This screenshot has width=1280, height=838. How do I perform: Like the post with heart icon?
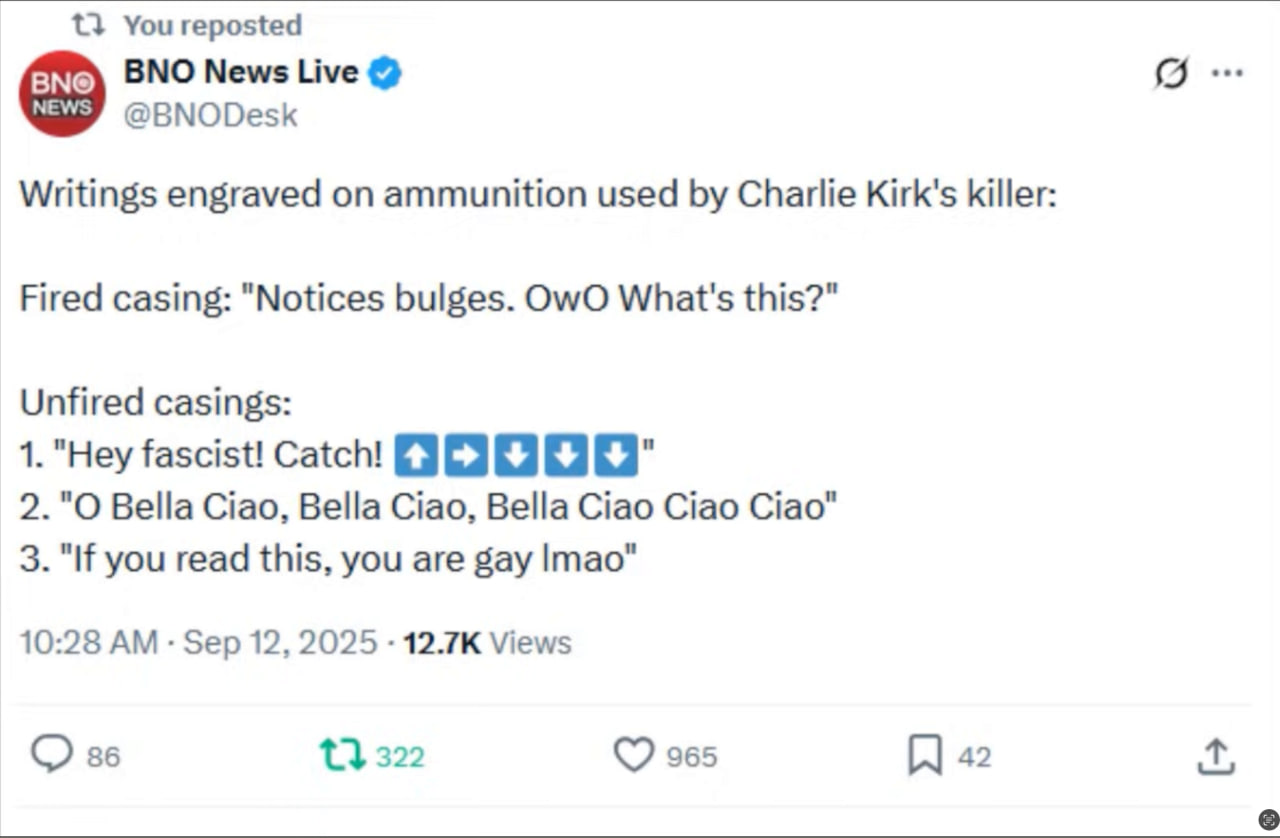point(633,755)
